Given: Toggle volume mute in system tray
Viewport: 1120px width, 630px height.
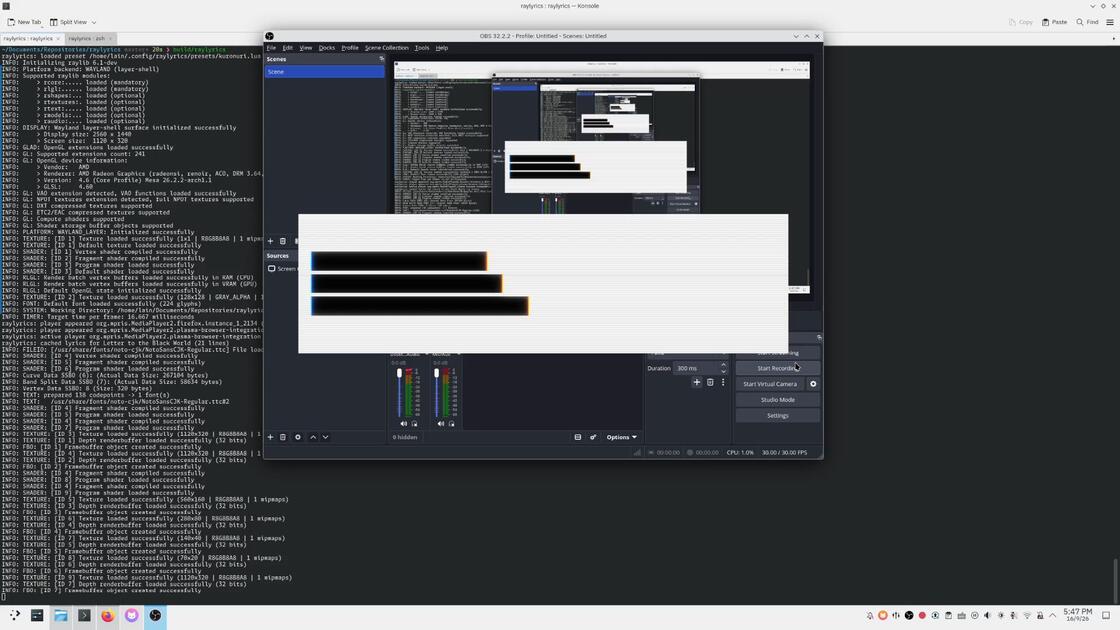Looking at the screenshot, I should point(987,616).
